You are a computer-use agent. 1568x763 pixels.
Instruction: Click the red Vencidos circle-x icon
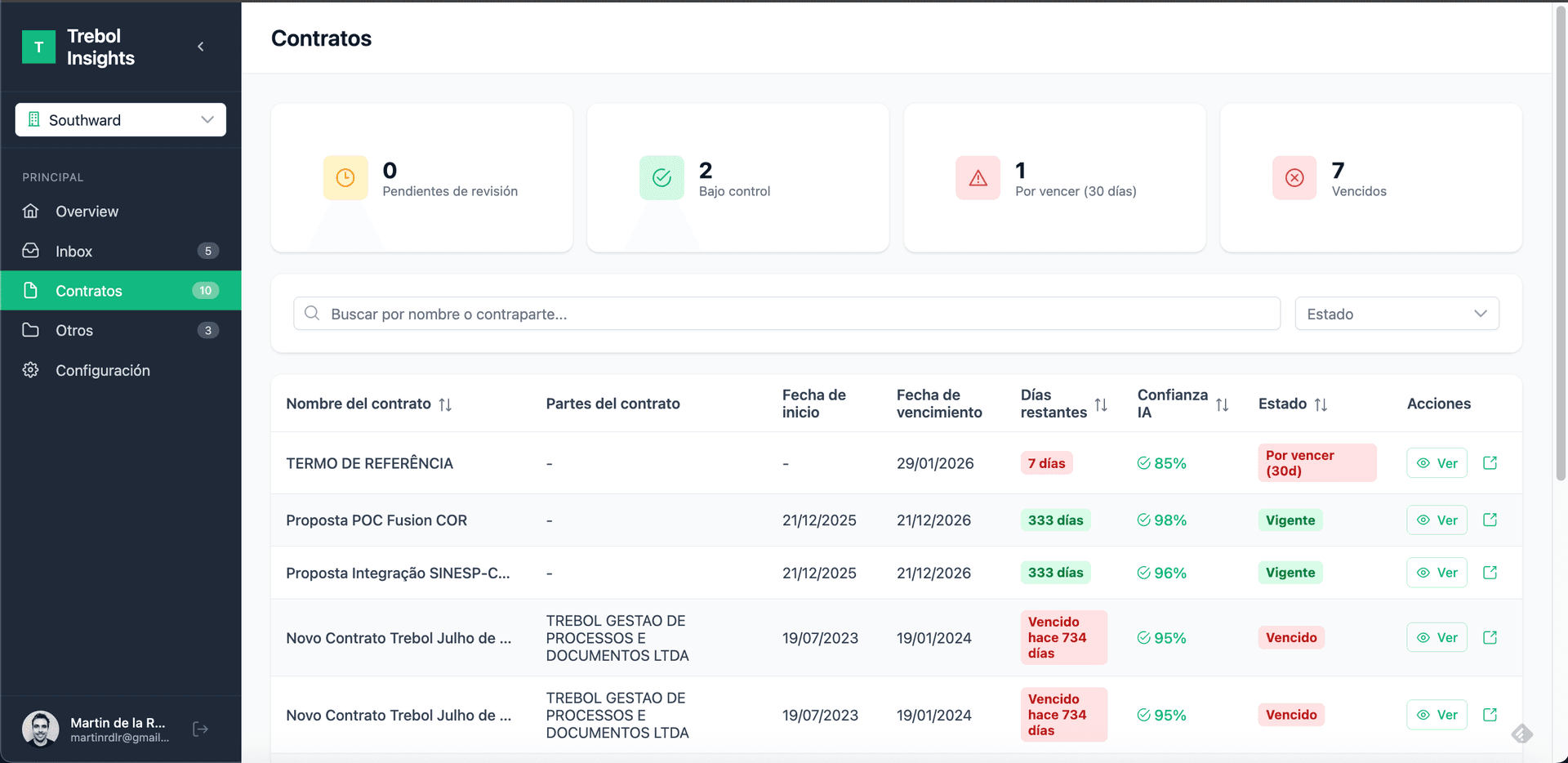pyautogui.click(x=1294, y=178)
